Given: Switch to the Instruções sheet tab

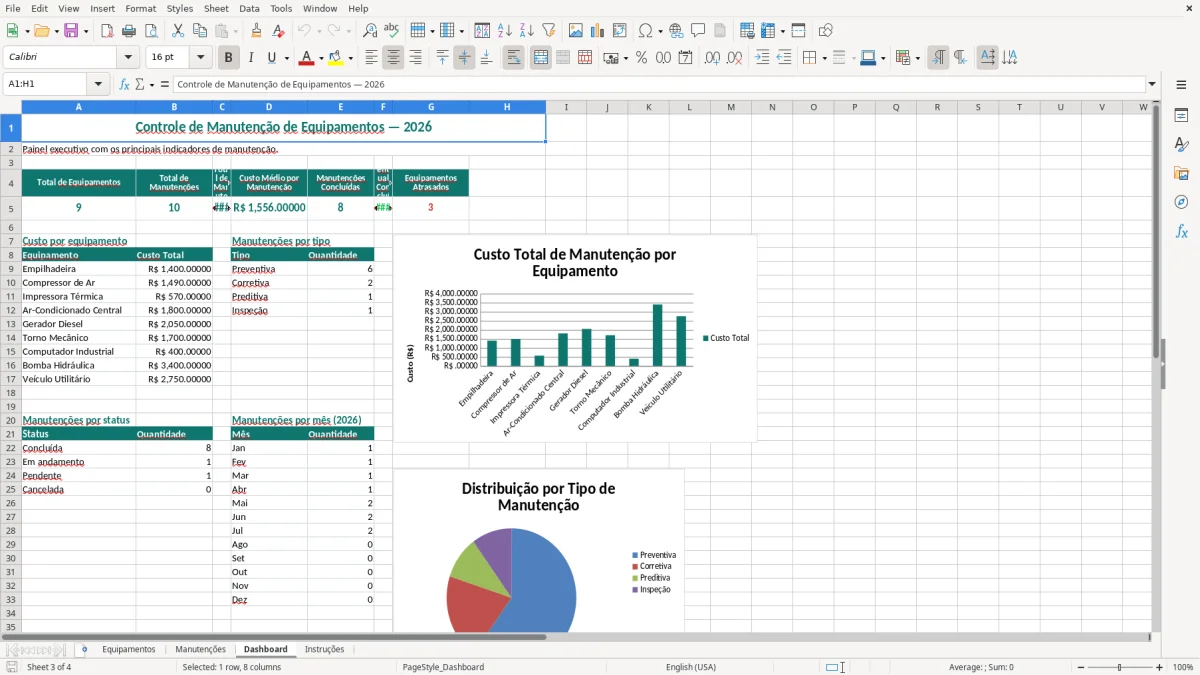Looking at the screenshot, I should pos(324,649).
